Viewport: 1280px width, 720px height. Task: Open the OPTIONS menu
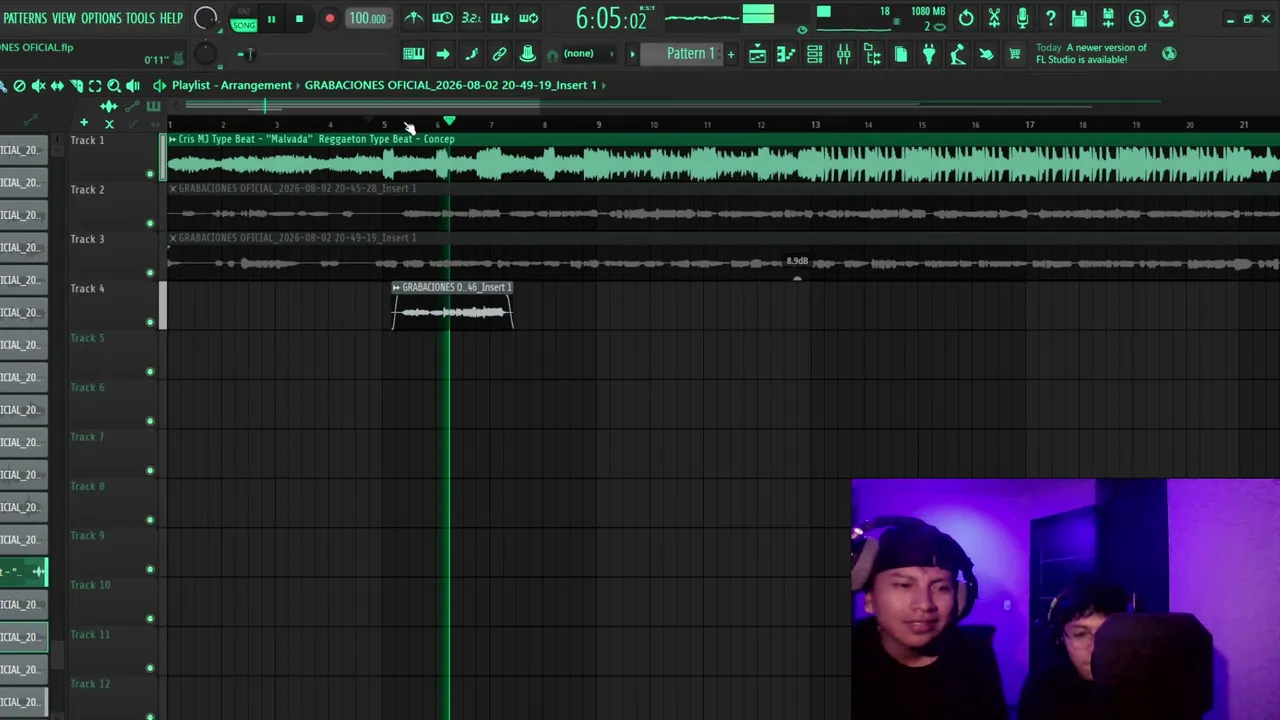(x=101, y=18)
